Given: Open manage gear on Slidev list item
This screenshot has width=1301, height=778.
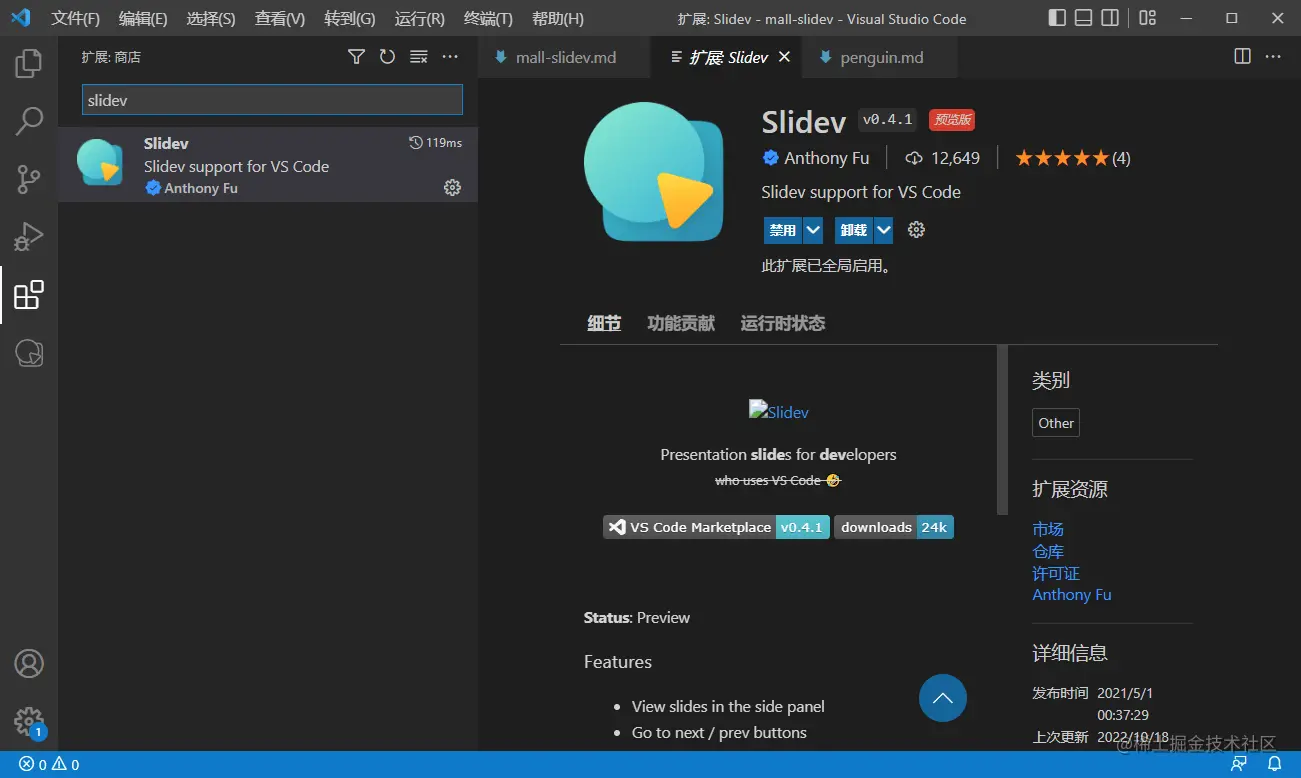Looking at the screenshot, I should [452, 187].
